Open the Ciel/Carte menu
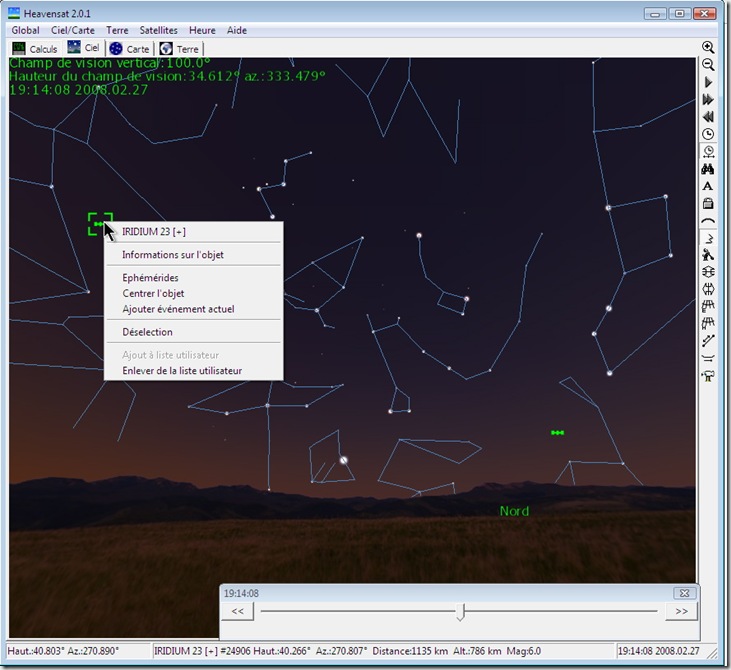The image size is (731, 670). (73, 30)
